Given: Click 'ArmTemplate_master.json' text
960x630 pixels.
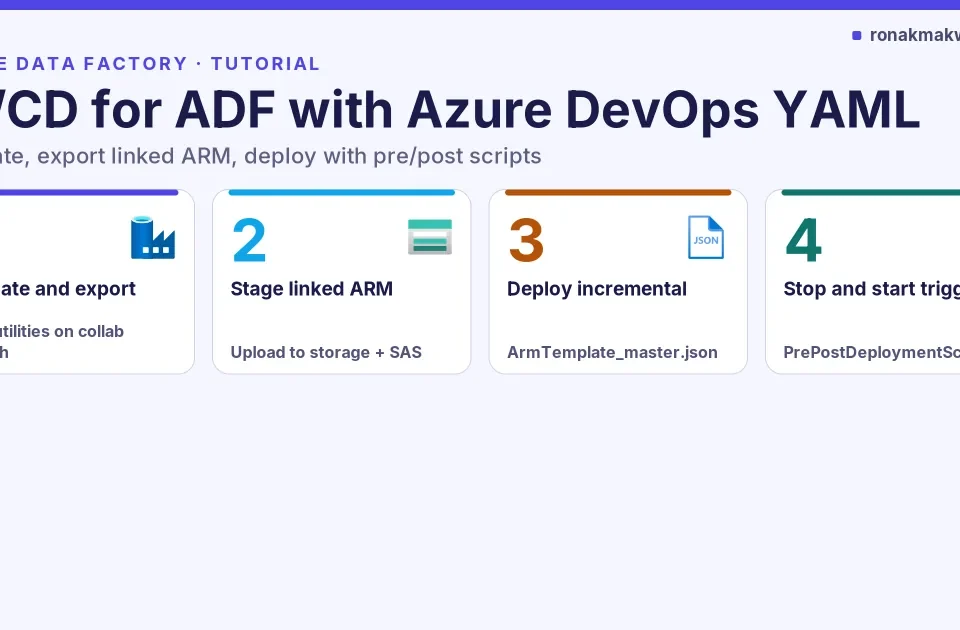Looking at the screenshot, I should (612, 352).
